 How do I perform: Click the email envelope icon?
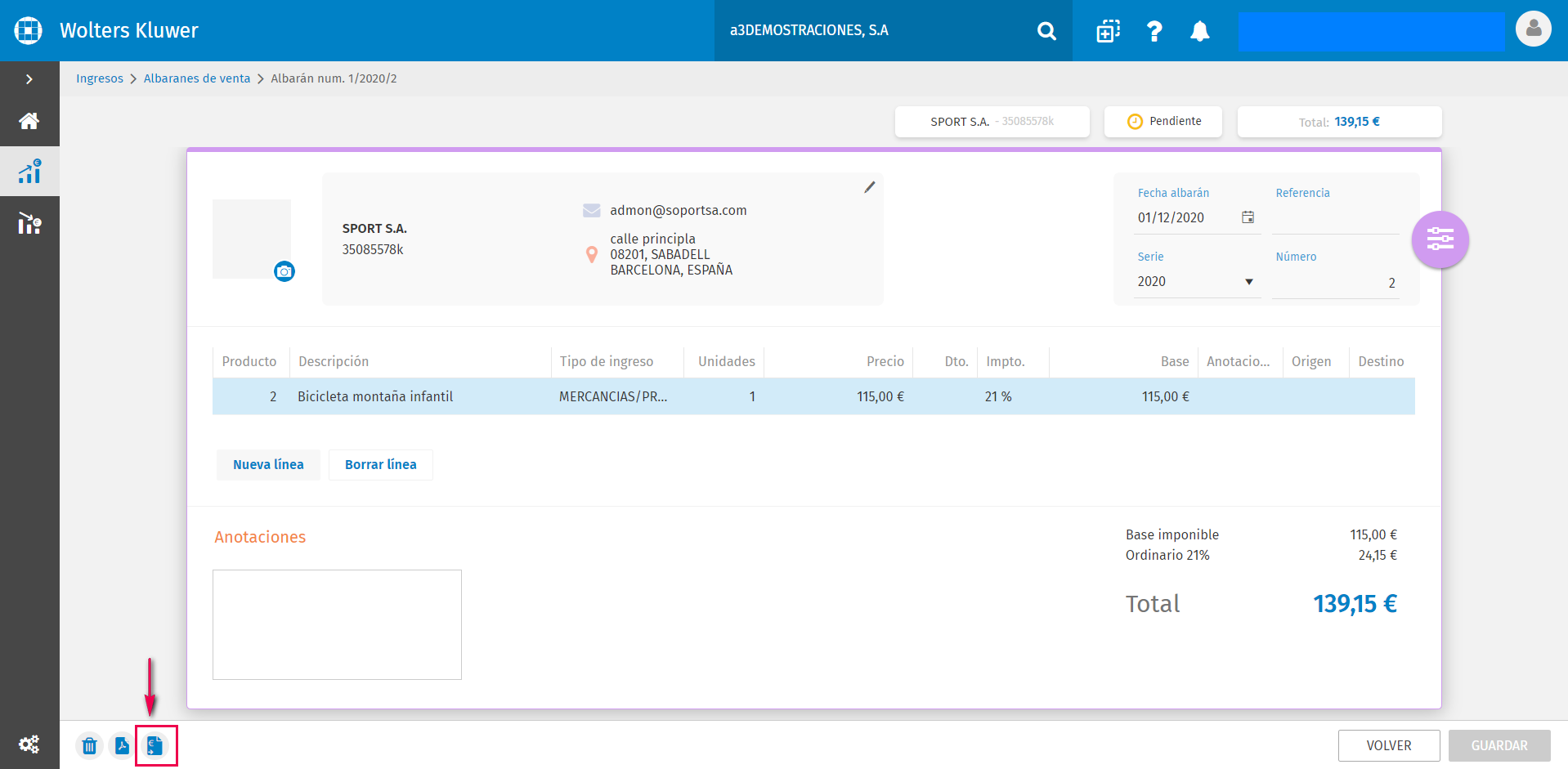[x=592, y=210]
